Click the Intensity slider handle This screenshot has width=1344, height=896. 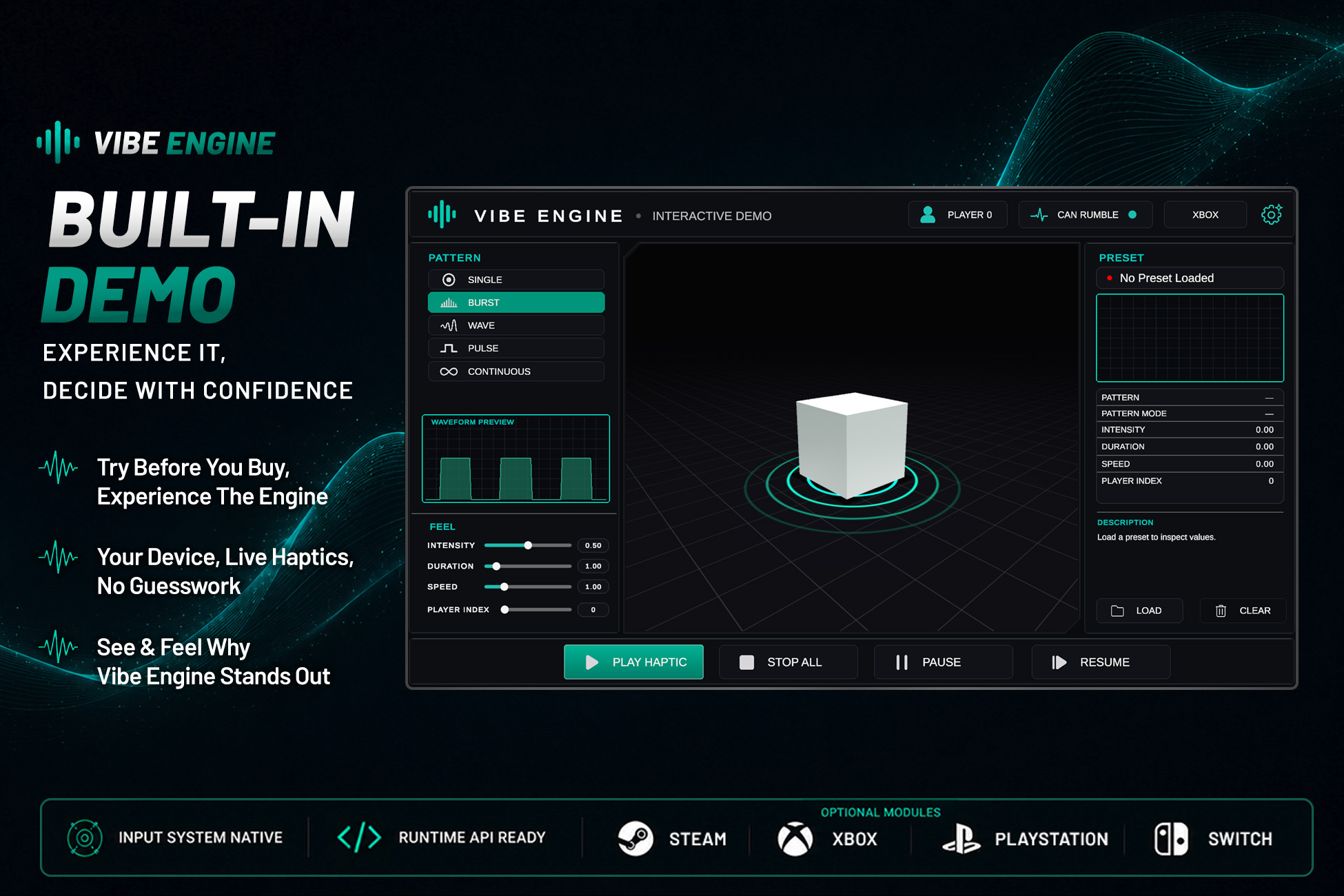pos(528,545)
